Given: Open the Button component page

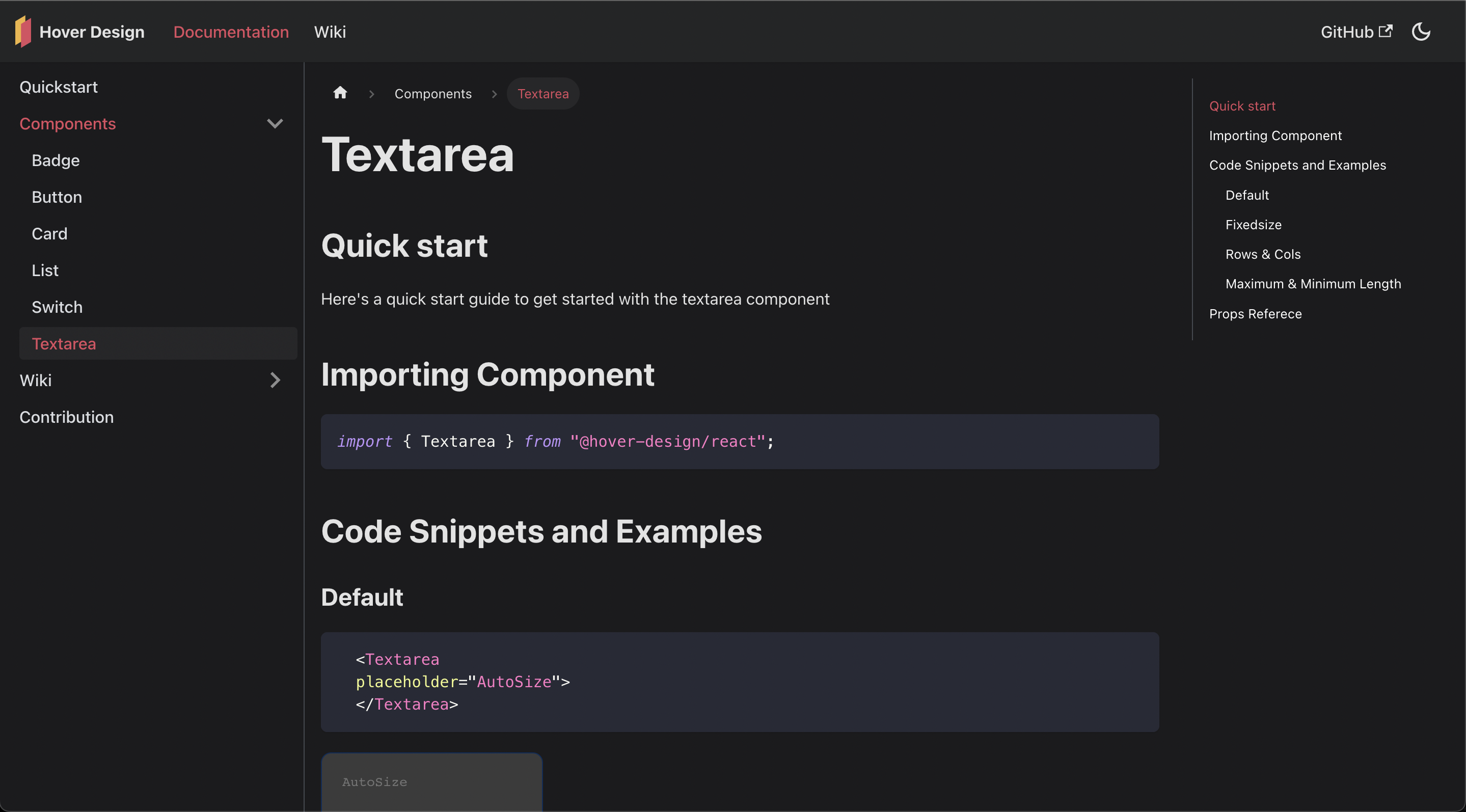Looking at the screenshot, I should [x=57, y=197].
